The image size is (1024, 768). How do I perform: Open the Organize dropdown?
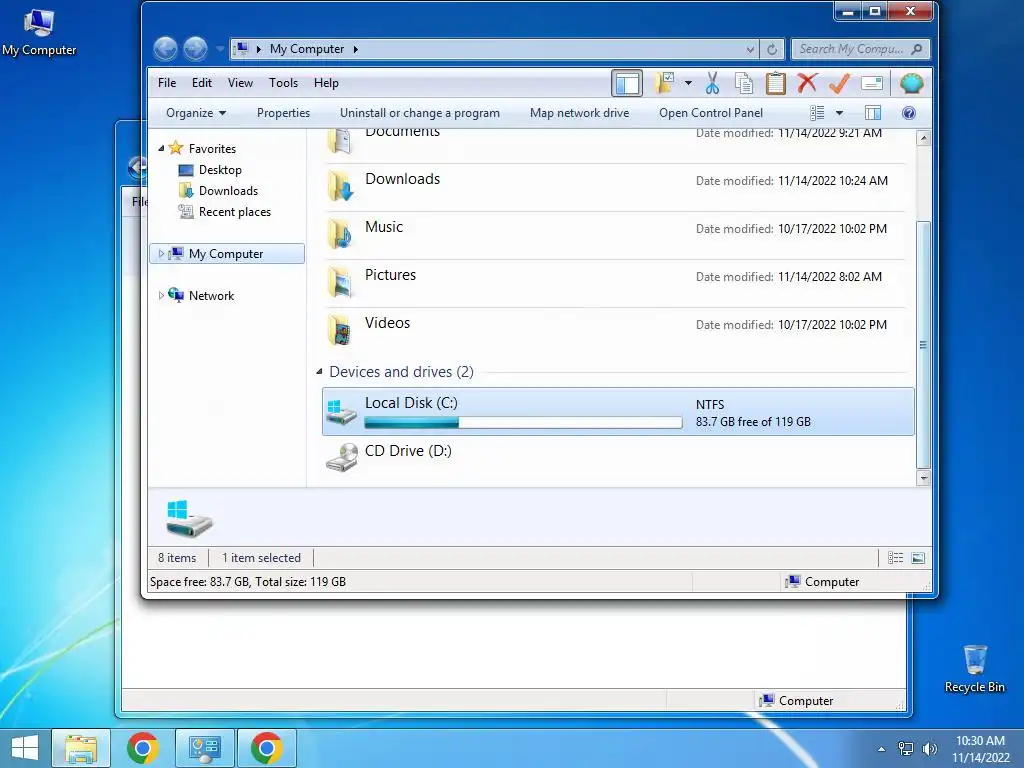pyautogui.click(x=195, y=113)
